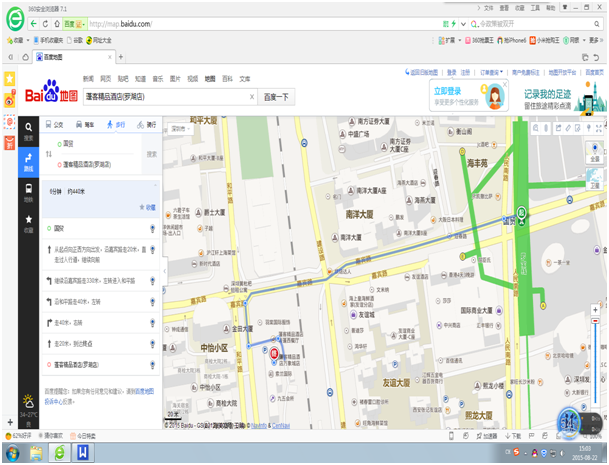This screenshot has width=609, height=465.
Task: Open the 新闻 Baidu nav link
Action: [88, 79]
